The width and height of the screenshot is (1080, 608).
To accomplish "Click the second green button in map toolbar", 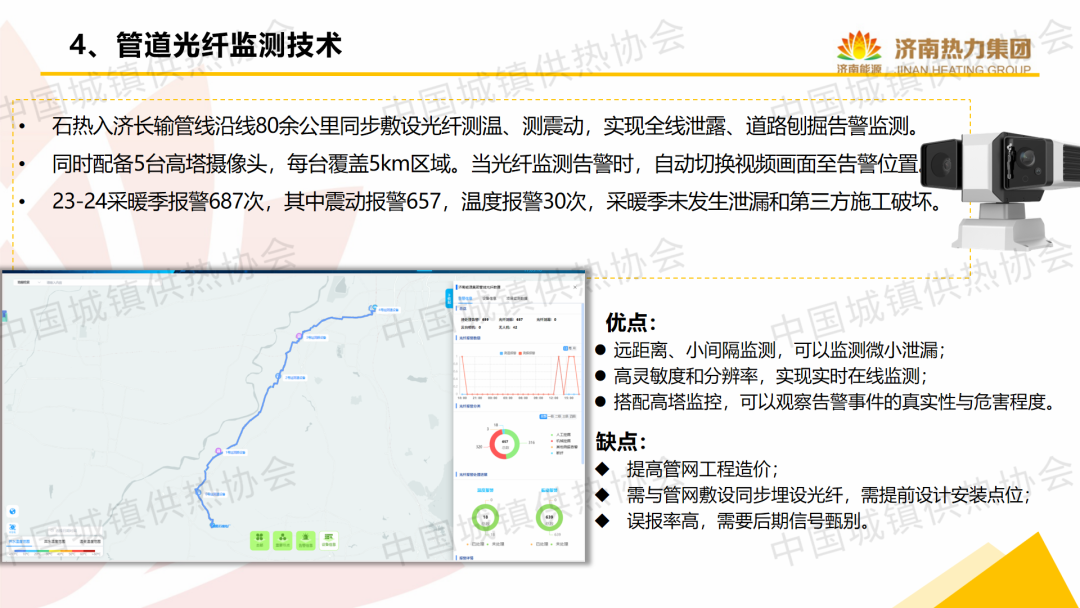I will click(x=282, y=540).
